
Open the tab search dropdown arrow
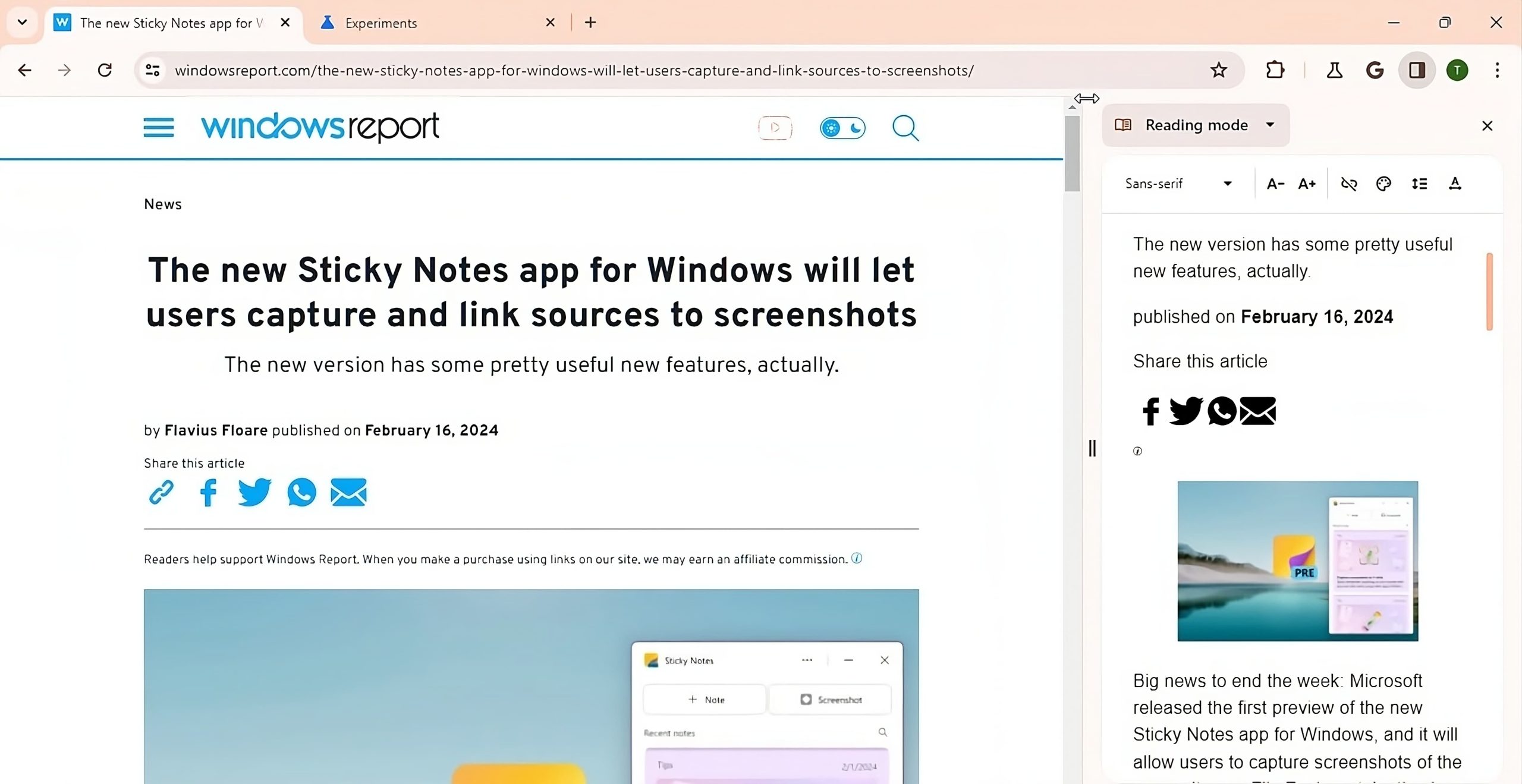click(23, 23)
